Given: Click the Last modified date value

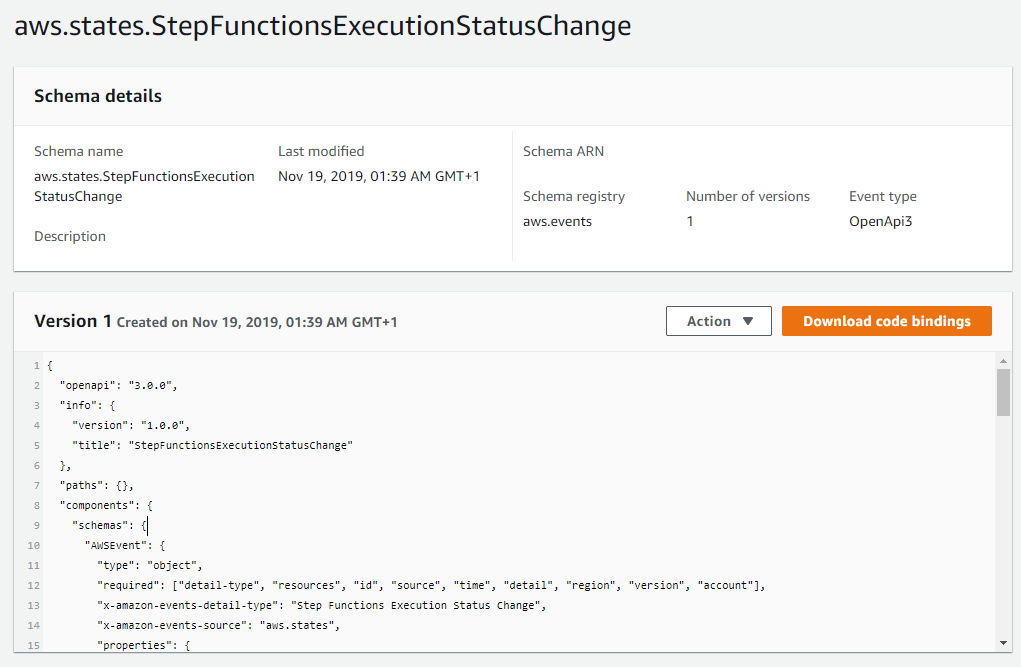Looking at the screenshot, I should pyautogui.click(x=378, y=176).
